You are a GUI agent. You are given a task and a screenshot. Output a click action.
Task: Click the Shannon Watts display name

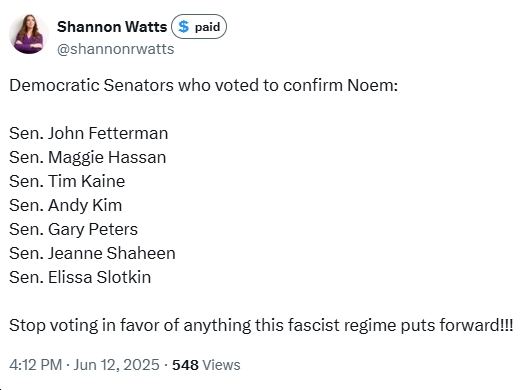(112, 27)
